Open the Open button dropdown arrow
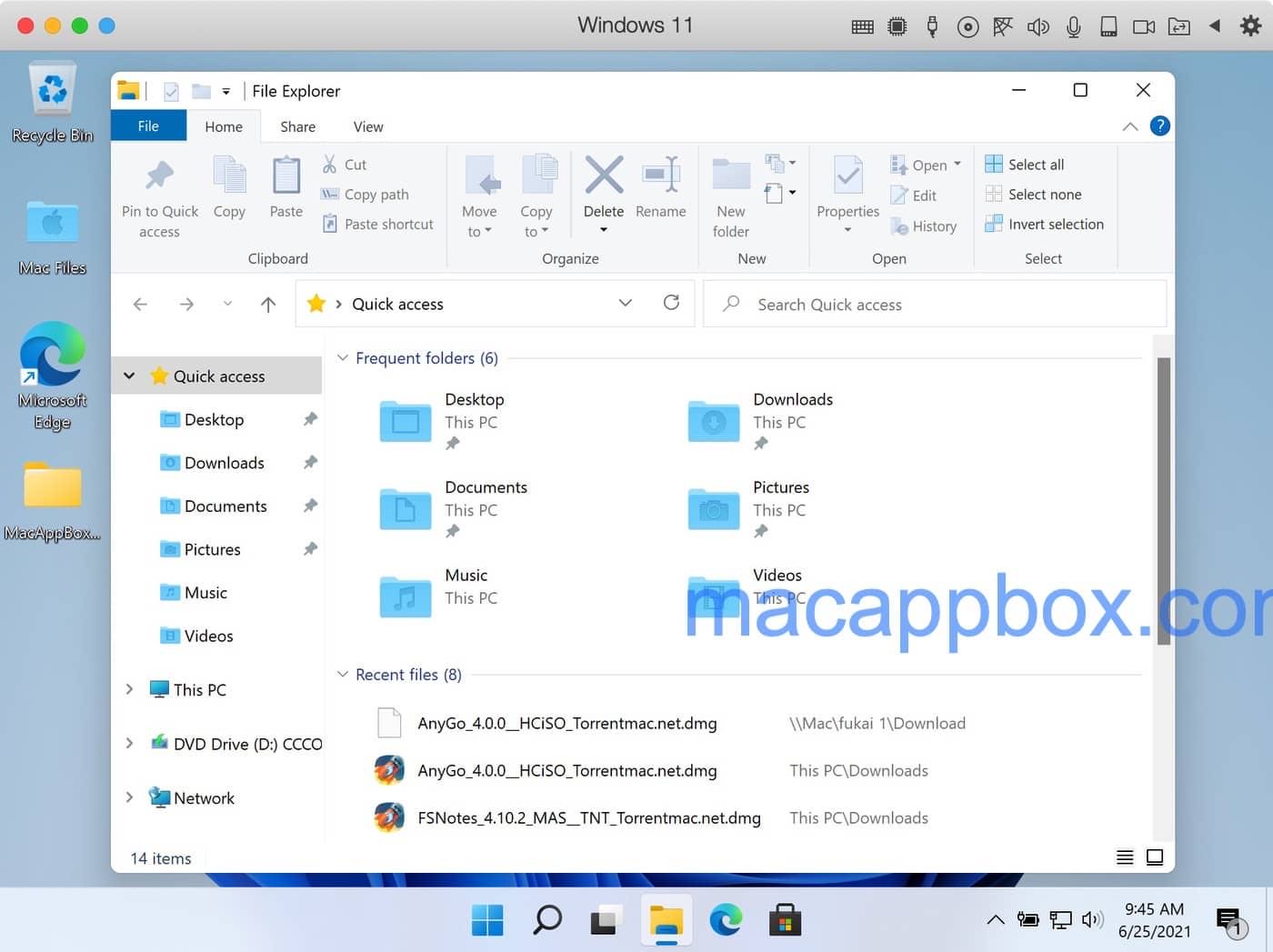Image resolution: width=1273 pixels, height=952 pixels. coord(957,165)
